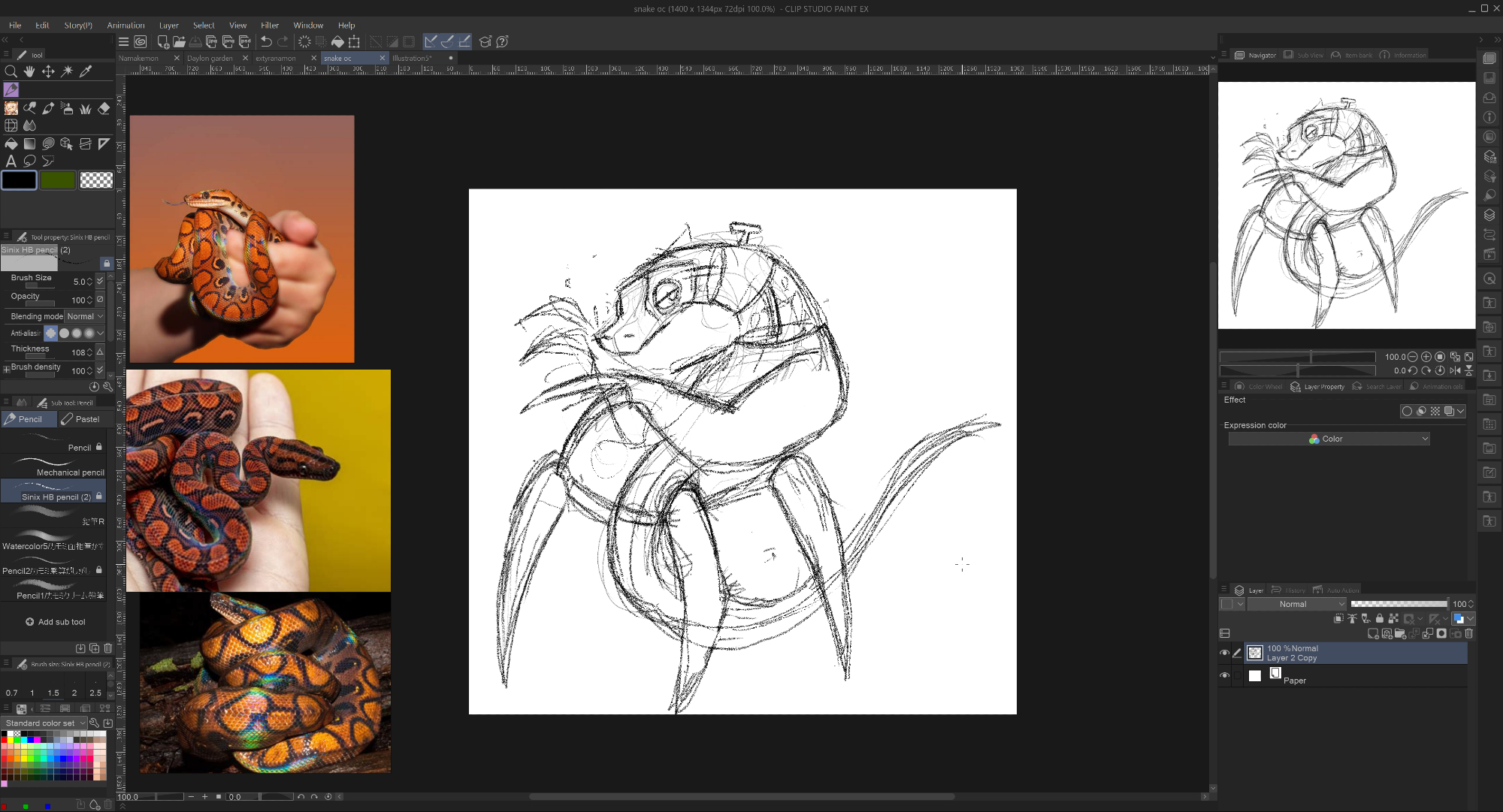This screenshot has height=812, width=1503.
Task: Select the Auto select magic wand tool
Action: (x=67, y=71)
